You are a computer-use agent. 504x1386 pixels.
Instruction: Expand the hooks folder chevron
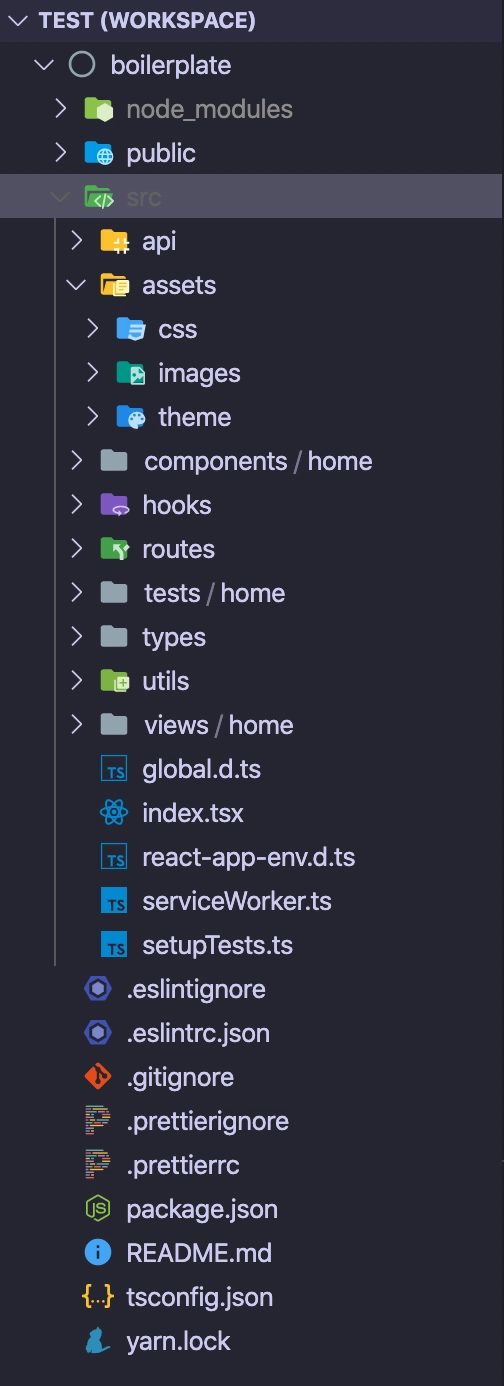pos(77,505)
